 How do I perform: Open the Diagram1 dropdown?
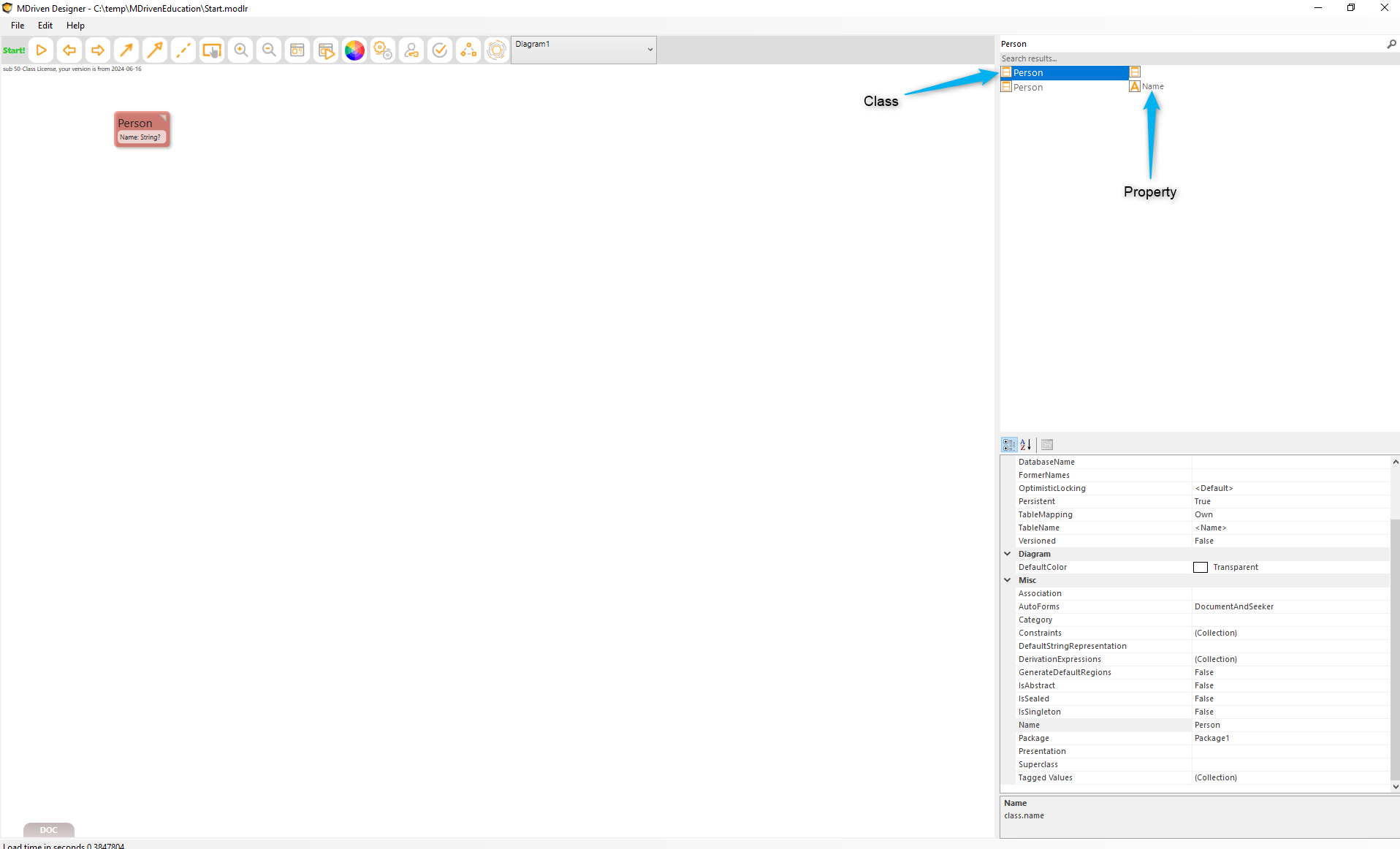coord(650,50)
